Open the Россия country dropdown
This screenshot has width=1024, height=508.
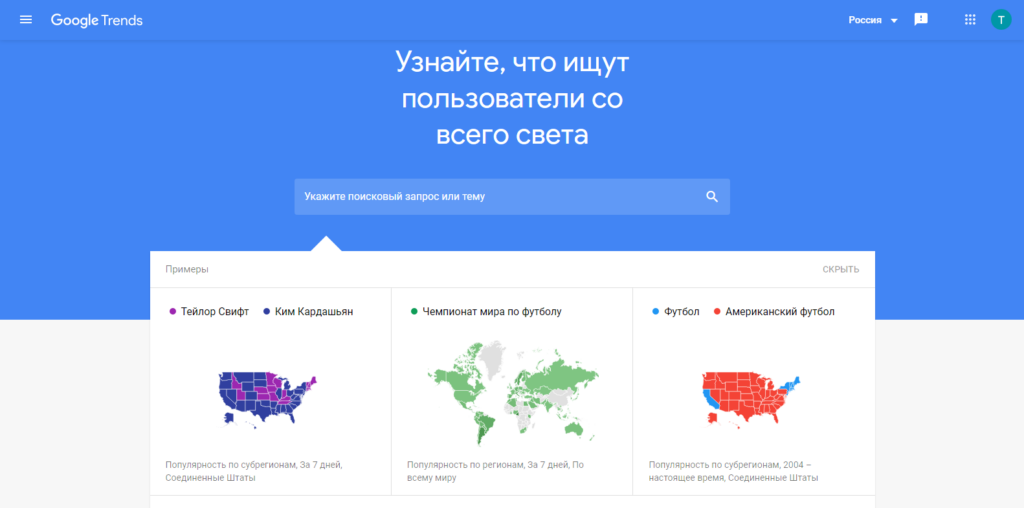point(873,20)
